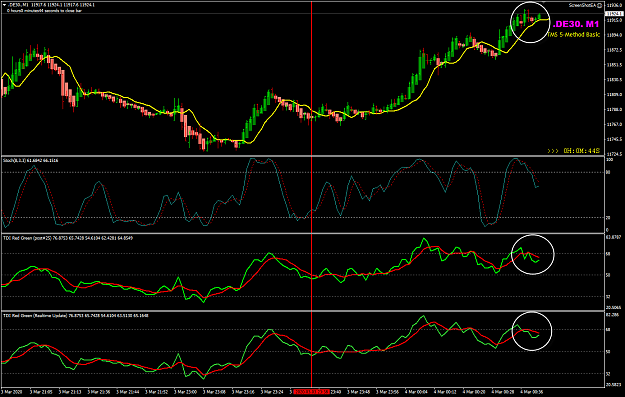The height and width of the screenshot is (397, 625).
Task: Click the 11767.0 price axis value
Action: (614, 124)
